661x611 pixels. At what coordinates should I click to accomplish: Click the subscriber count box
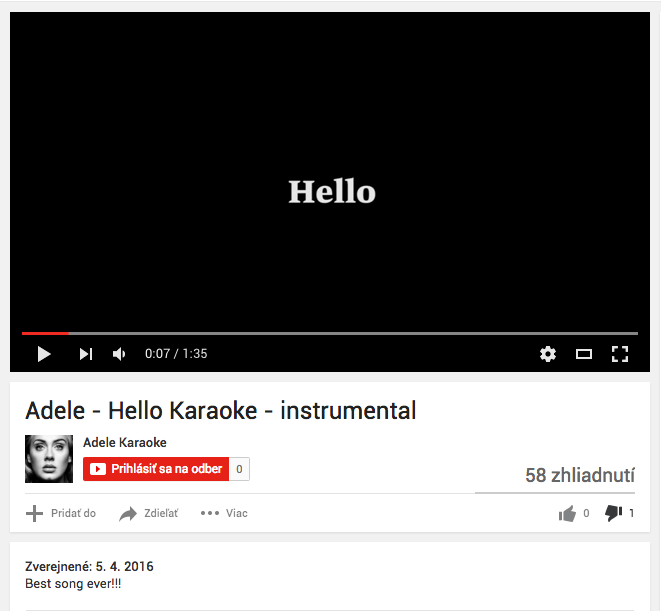239,469
